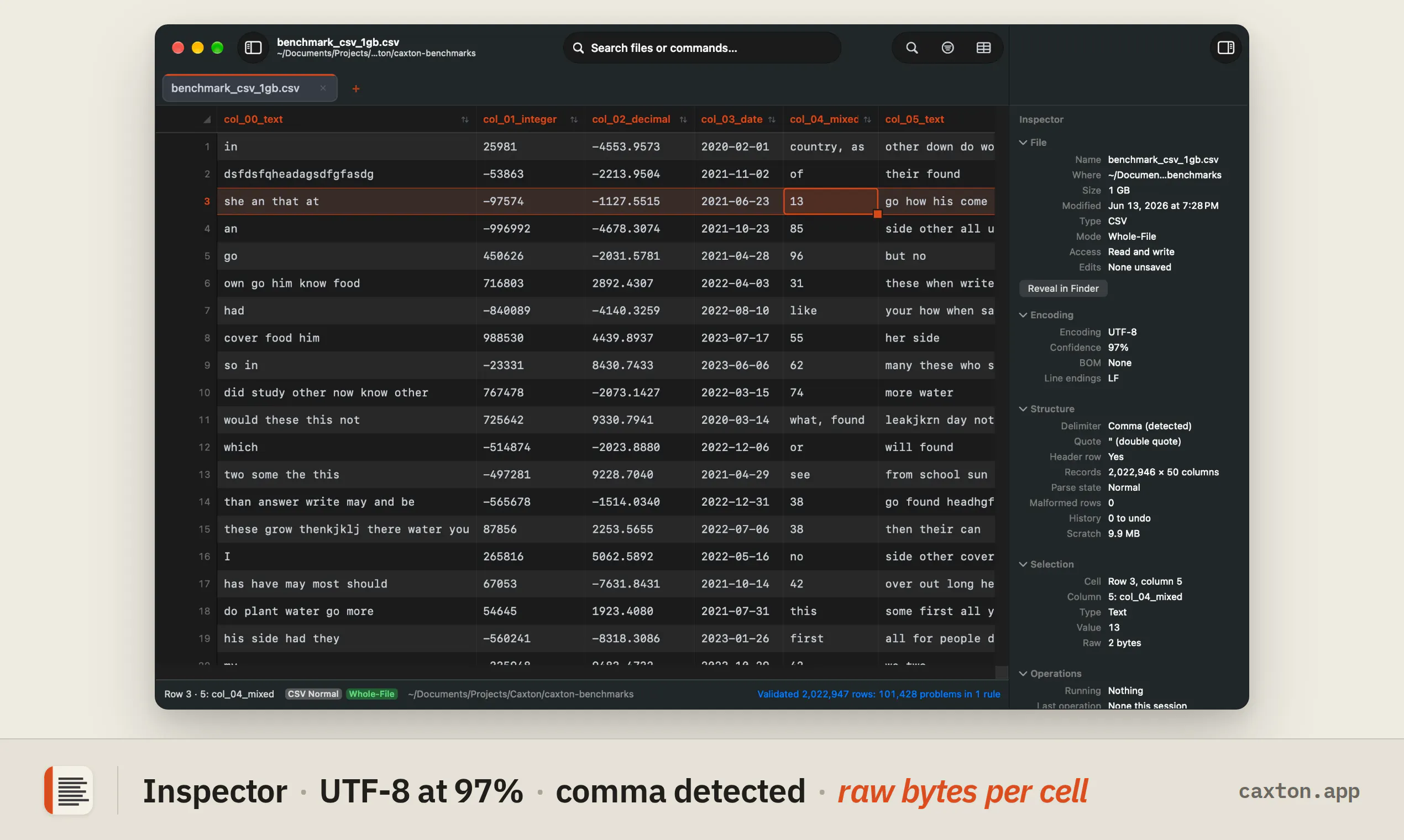The width and height of the screenshot is (1404, 840).
Task: Click cell 'dsfdsfqheadagsdfgfasdg' in row 2
Action: pos(347,174)
